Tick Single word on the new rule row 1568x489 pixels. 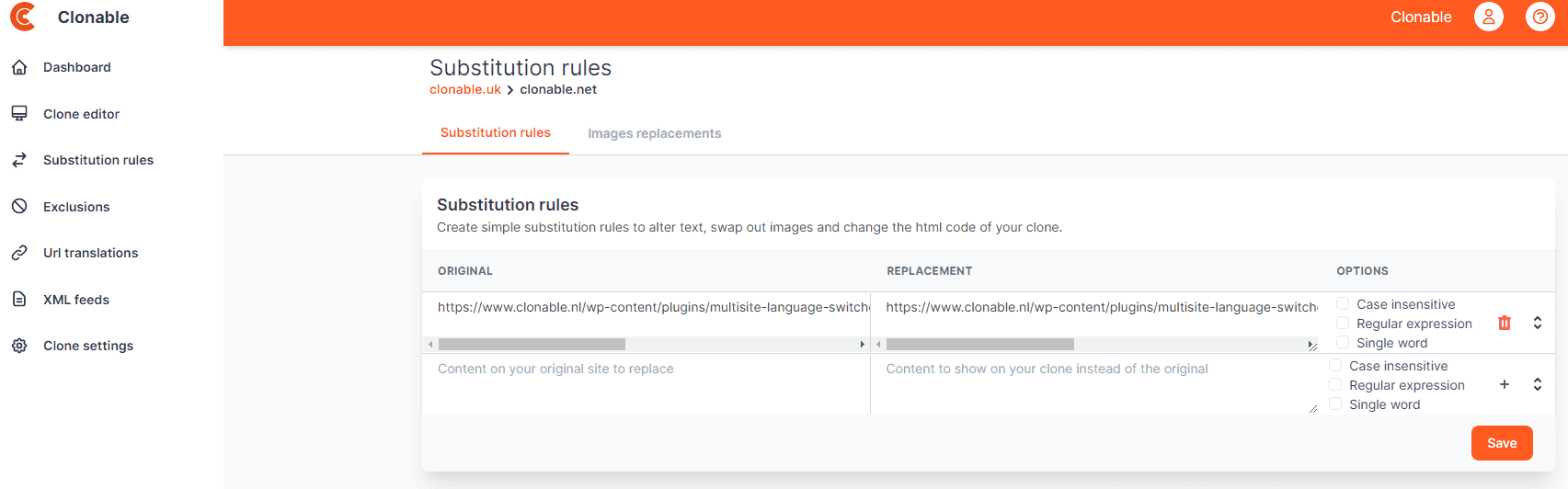(x=1335, y=404)
